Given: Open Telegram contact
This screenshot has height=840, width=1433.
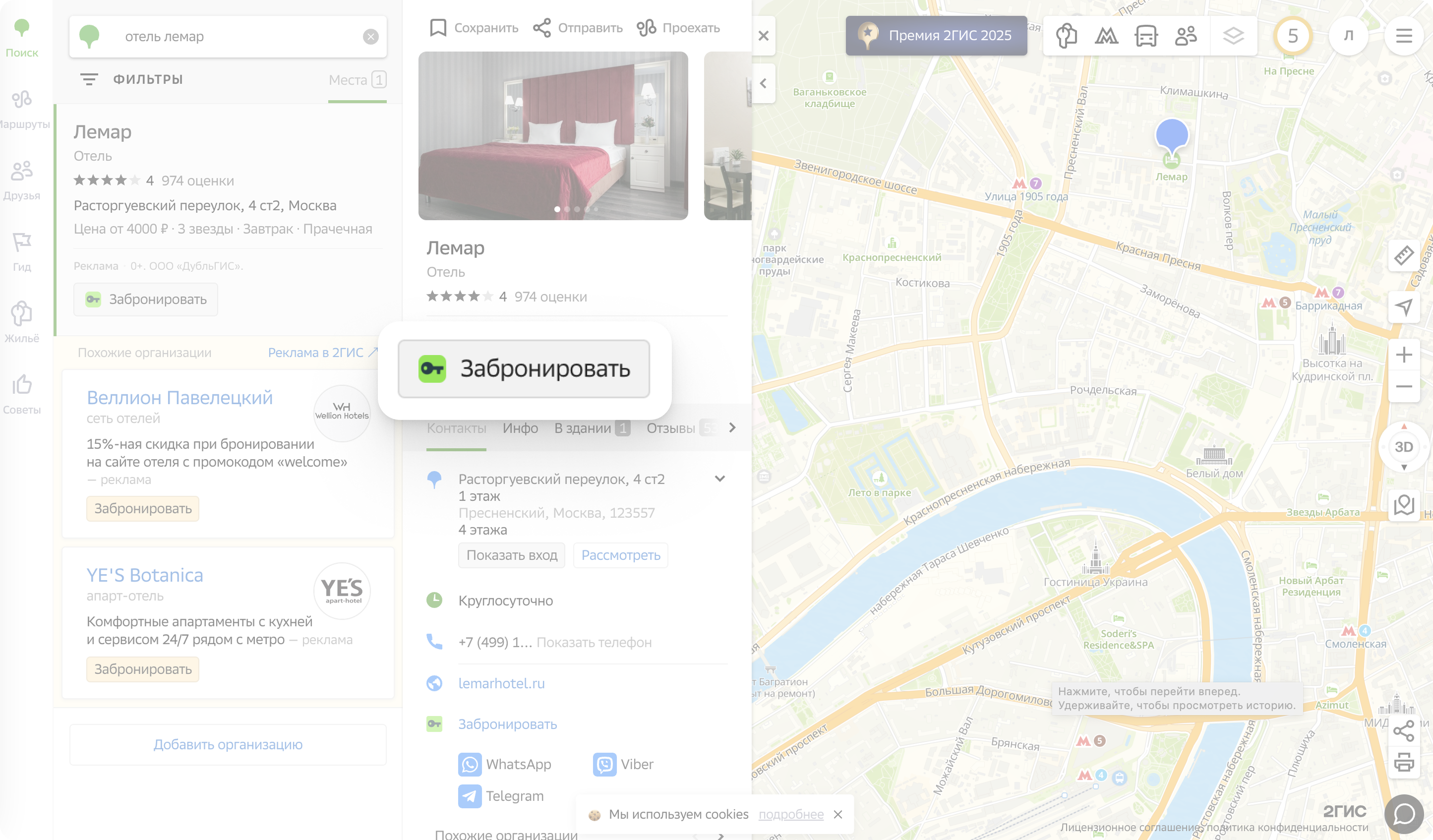Looking at the screenshot, I should point(501,796).
